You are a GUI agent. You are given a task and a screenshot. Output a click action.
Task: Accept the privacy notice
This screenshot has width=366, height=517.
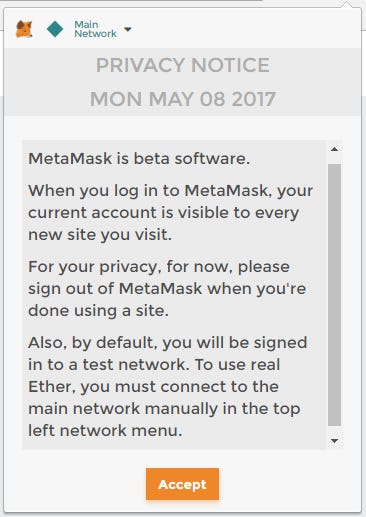pos(182,484)
